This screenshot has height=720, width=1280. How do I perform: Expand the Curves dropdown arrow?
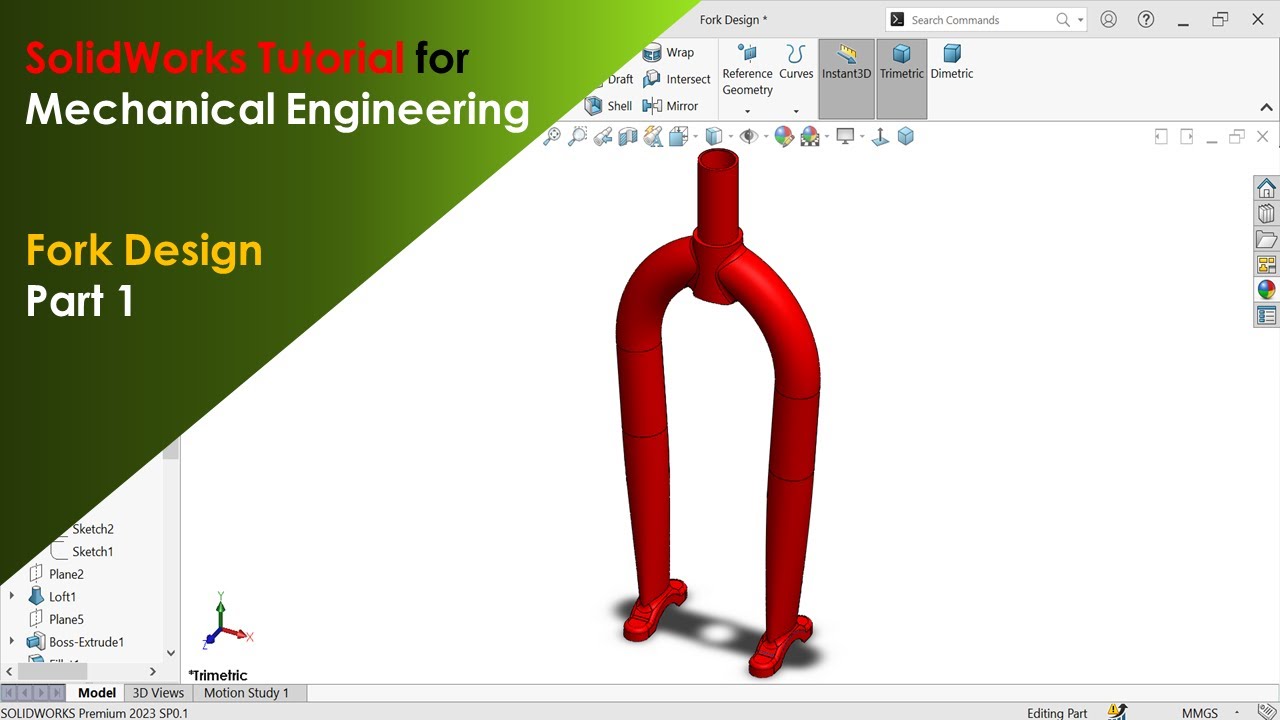[x=796, y=111]
